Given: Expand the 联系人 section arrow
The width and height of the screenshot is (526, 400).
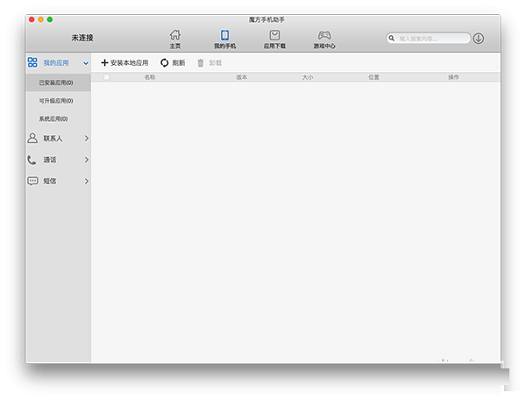Looking at the screenshot, I should (x=87, y=138).
